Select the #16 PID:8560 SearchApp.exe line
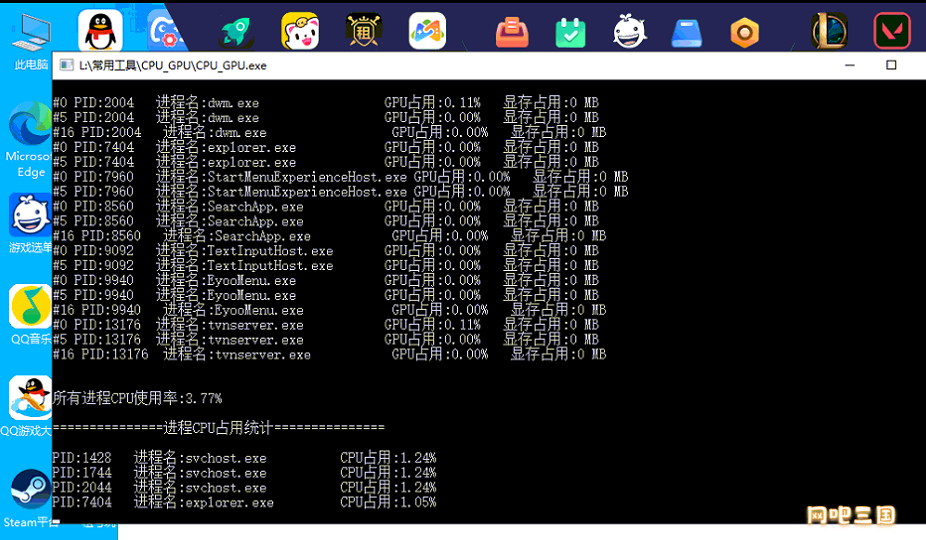This screenshot has width=926, height=540. [330, 236]
